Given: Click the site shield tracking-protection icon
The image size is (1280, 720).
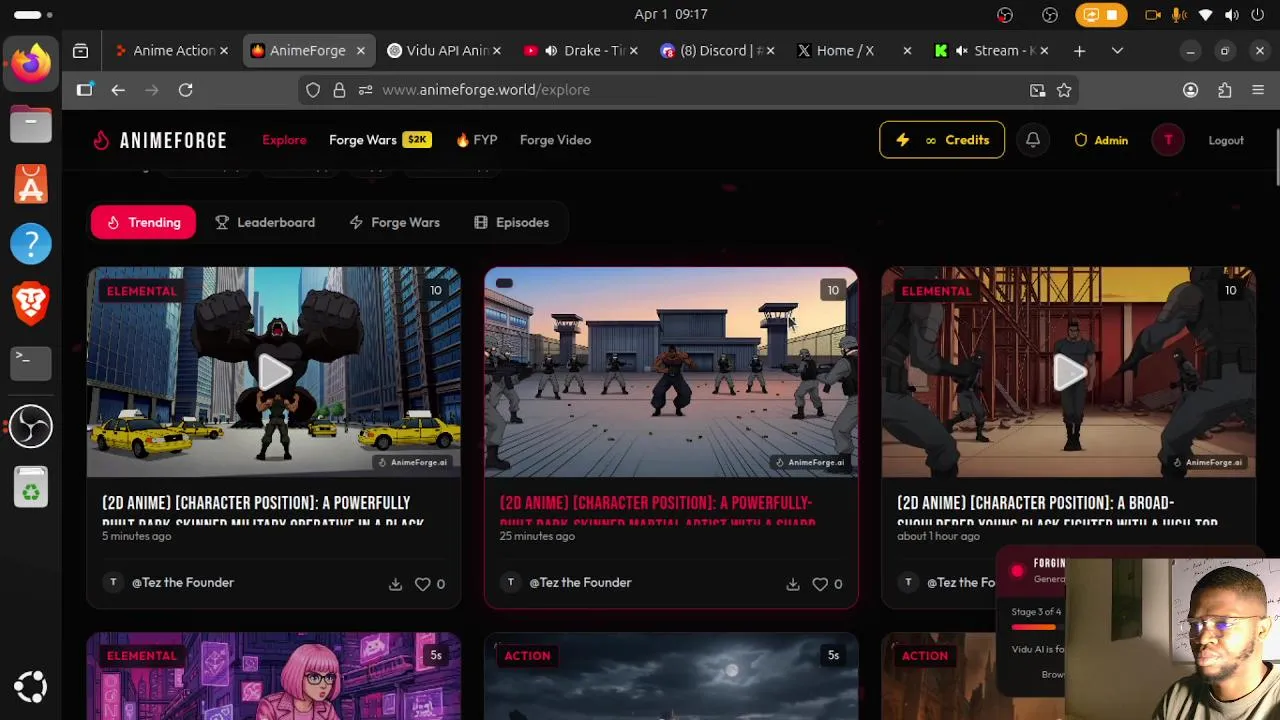Looking at the screenshot, I should [x=313, y=90].
